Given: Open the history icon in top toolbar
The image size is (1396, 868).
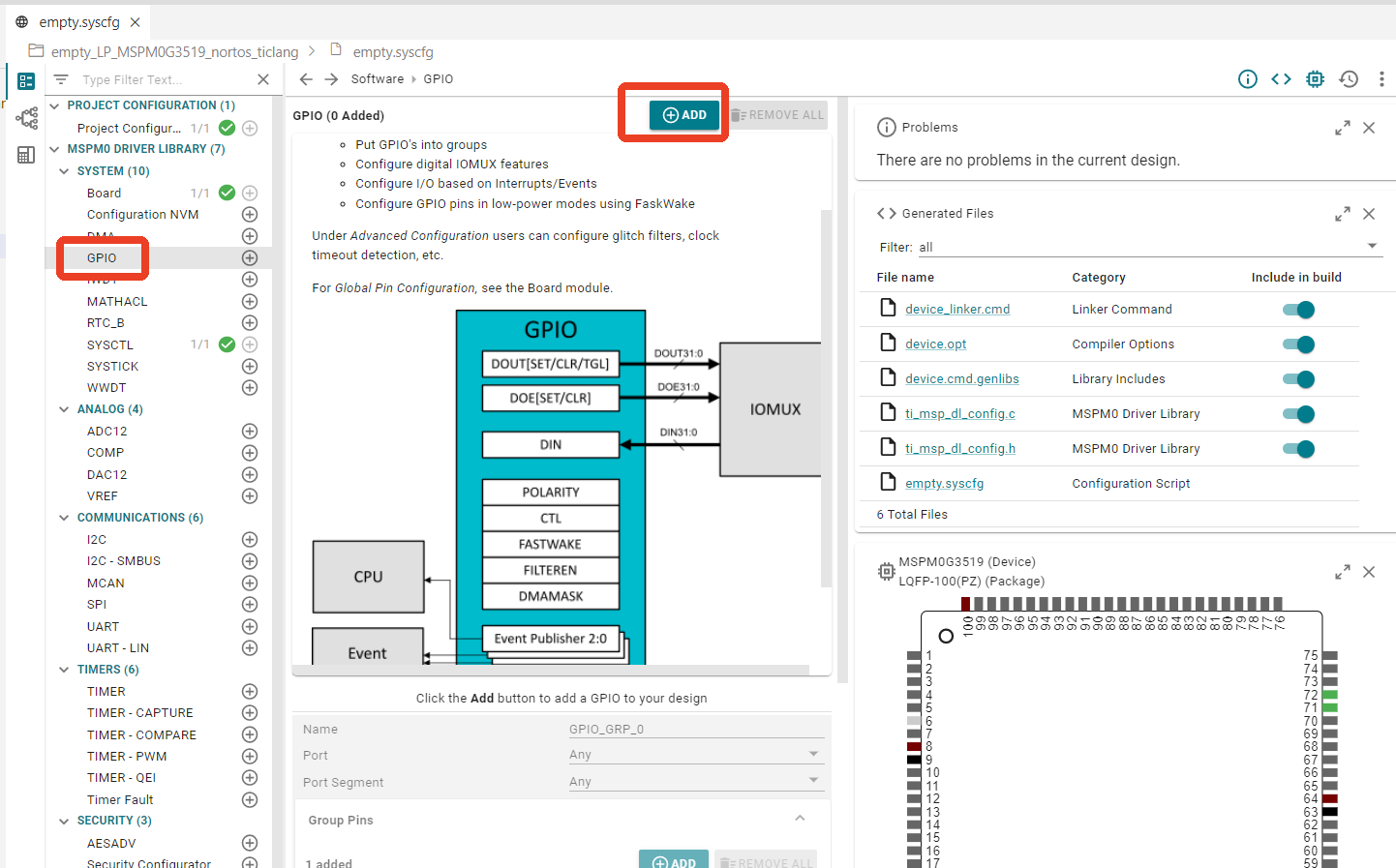Looking at the screenshot, I should [1349, 79].
